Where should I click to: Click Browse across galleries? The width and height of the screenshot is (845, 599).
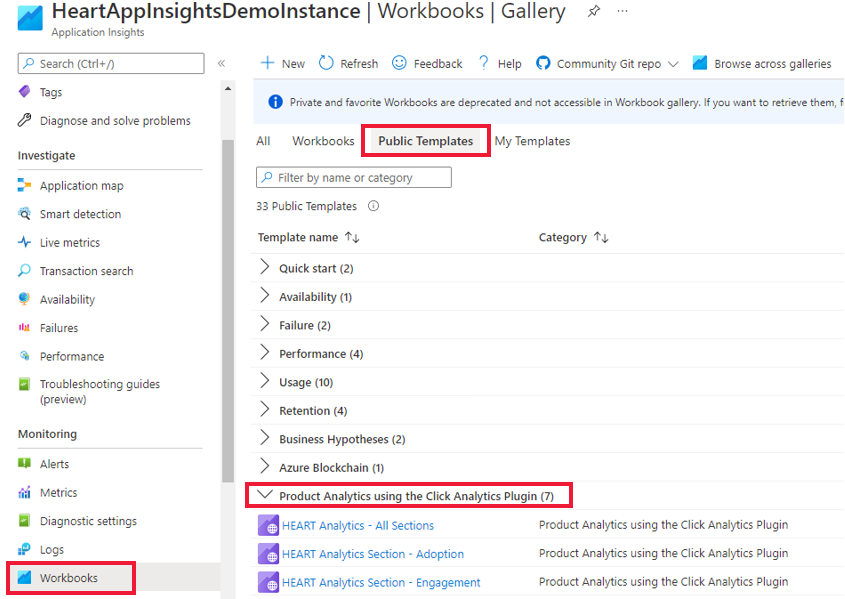(x=763, y=64)
